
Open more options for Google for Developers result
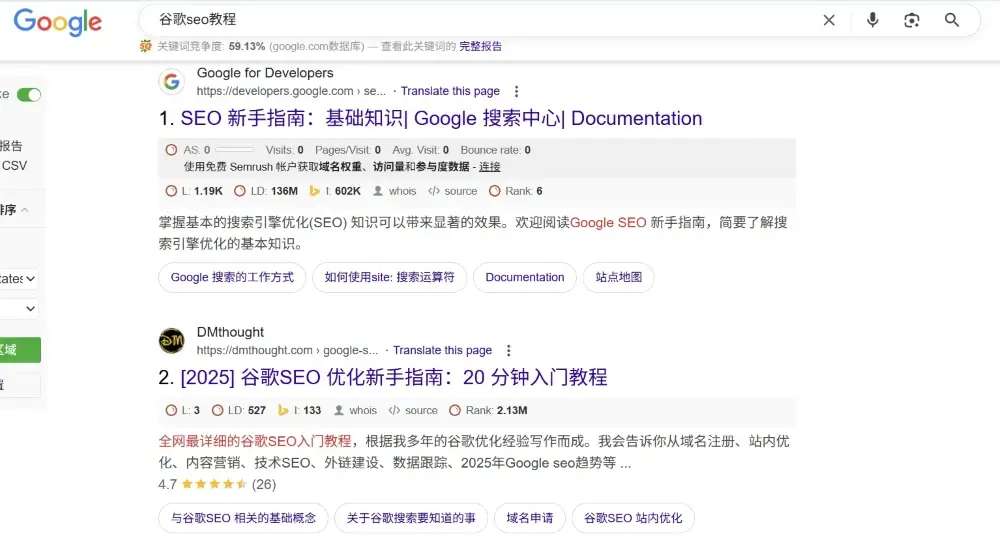[517, 91]
